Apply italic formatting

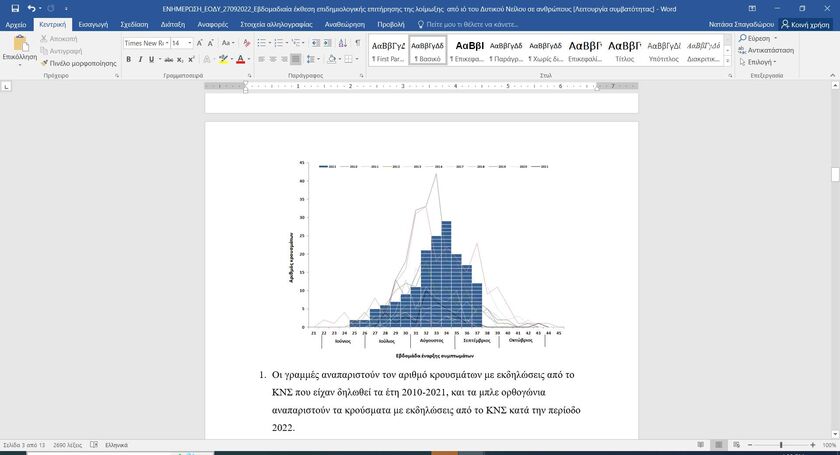pos(141,59)
